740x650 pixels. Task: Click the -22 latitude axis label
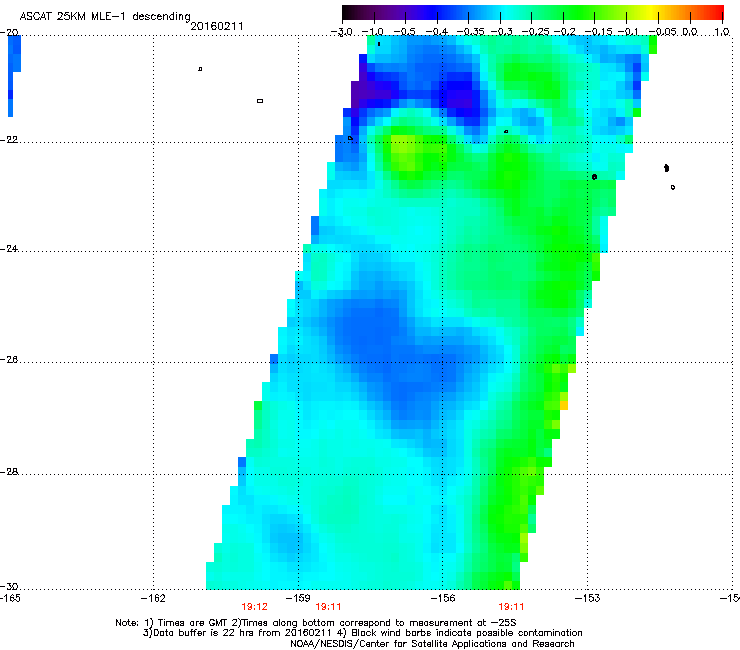coord(9,140)
